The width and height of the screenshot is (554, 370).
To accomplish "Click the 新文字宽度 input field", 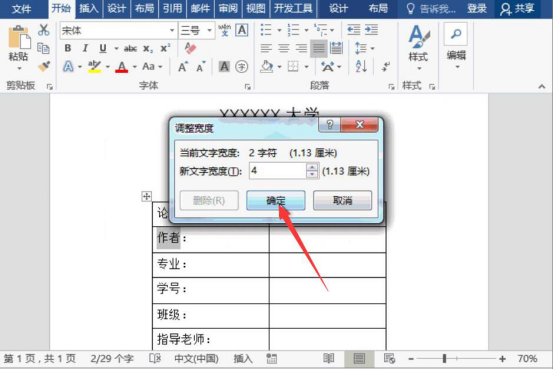I will [278, 171].
